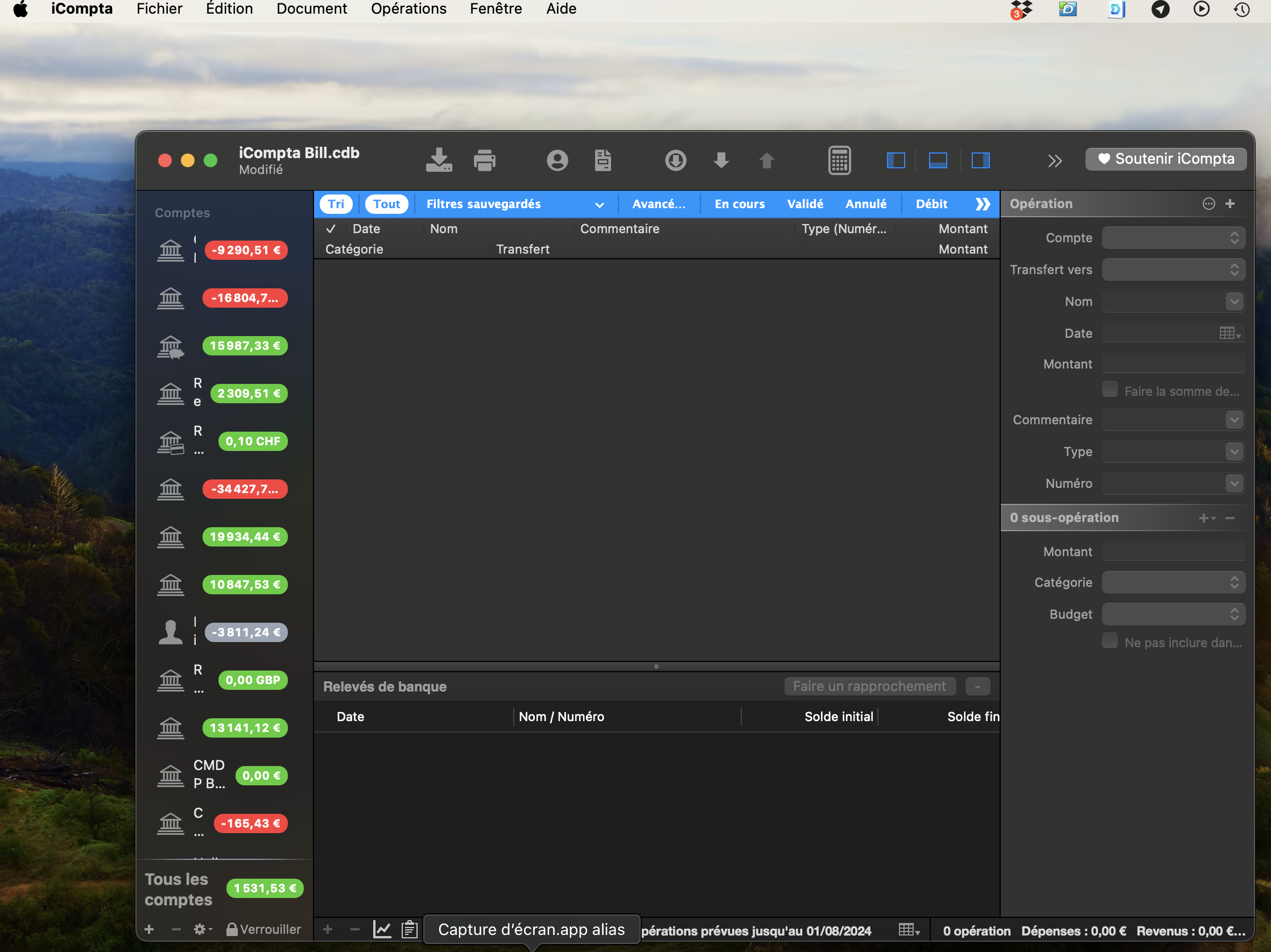Click Verrouiller lock button
This screenshot has width=1271, height=952.
click(x=263, y=929)
